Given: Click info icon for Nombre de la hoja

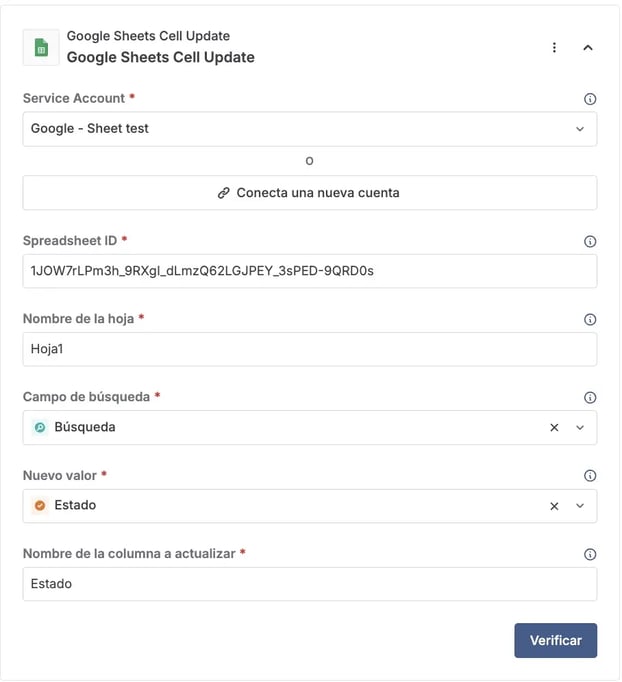Looking at the screenshot, I should coord(590,319).
